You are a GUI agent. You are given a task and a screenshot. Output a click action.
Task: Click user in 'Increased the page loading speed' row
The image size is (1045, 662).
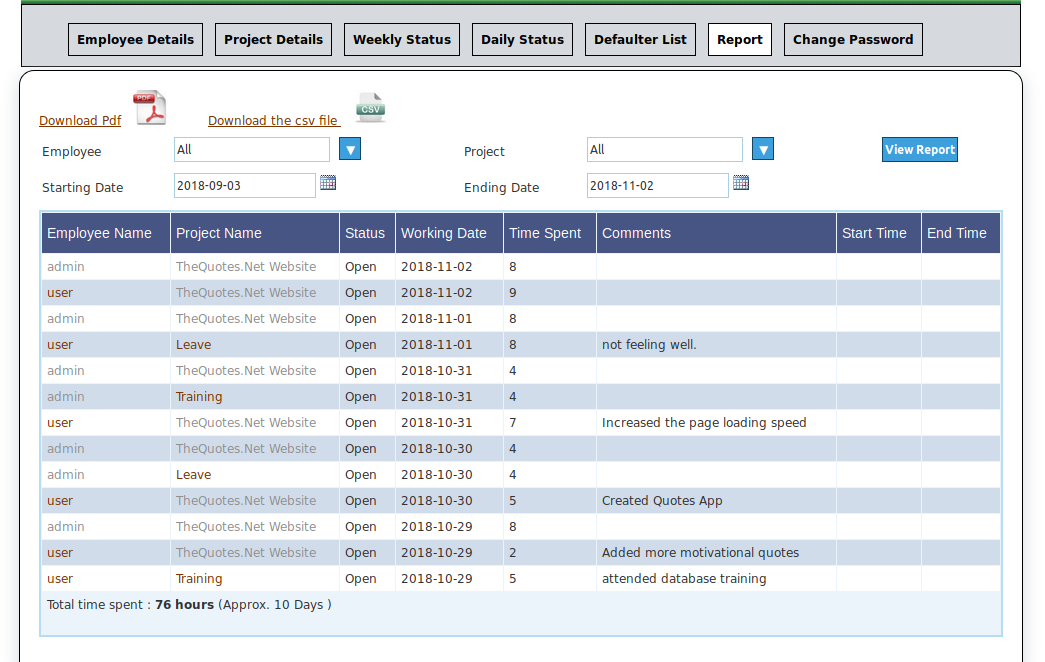coord(60,423)
